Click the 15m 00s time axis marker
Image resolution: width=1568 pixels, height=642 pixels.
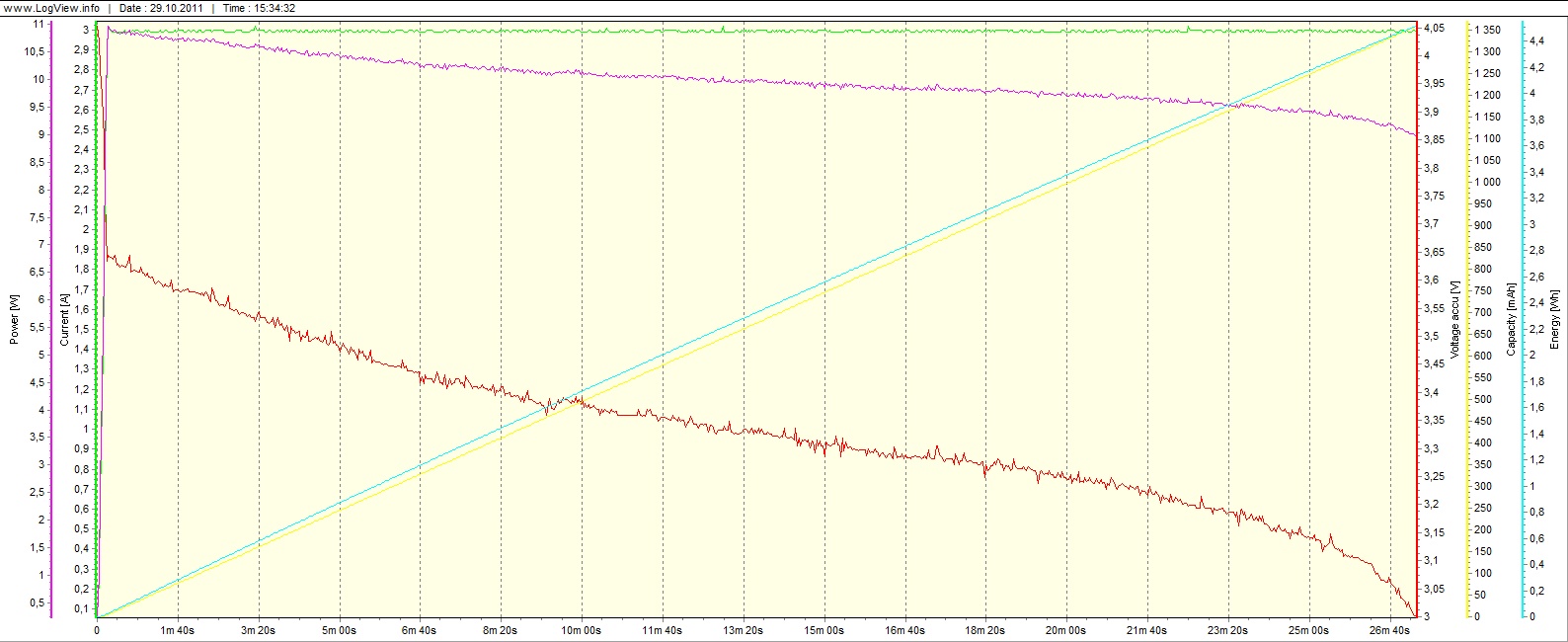823,630
